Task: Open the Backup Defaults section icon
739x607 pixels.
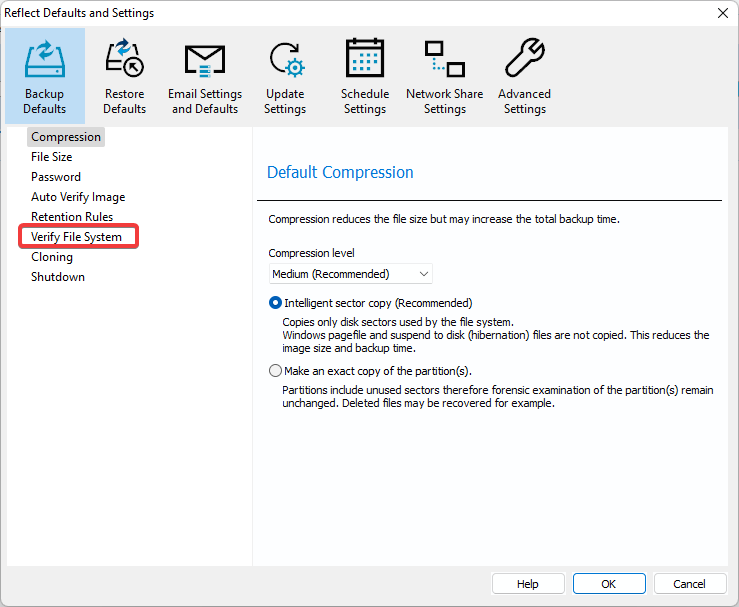Action: (x=45, y=58)
